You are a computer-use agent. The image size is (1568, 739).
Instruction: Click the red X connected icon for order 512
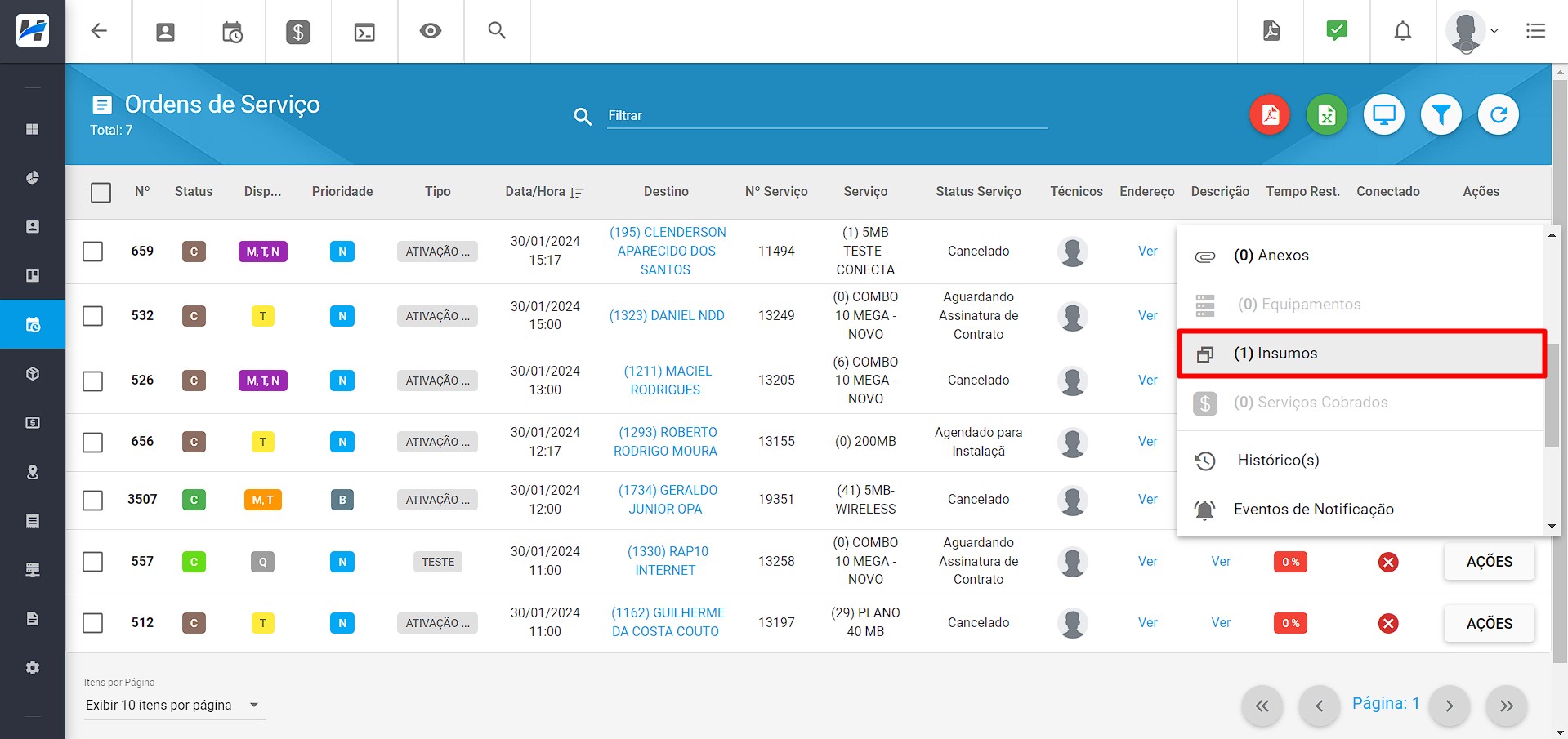click(x=1388, y=623)
